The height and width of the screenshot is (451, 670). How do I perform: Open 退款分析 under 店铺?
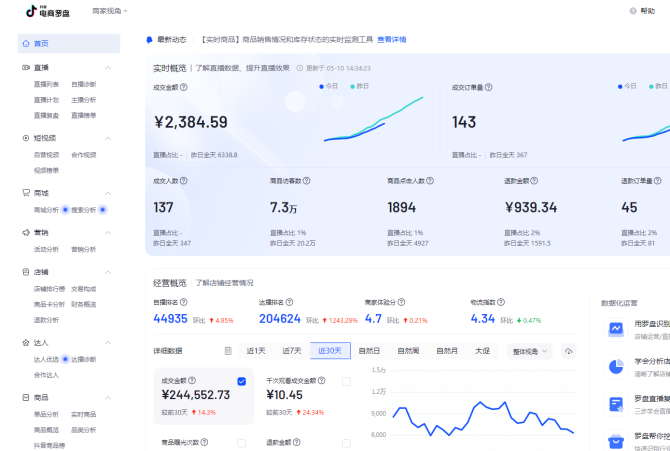tap(47, 320)
